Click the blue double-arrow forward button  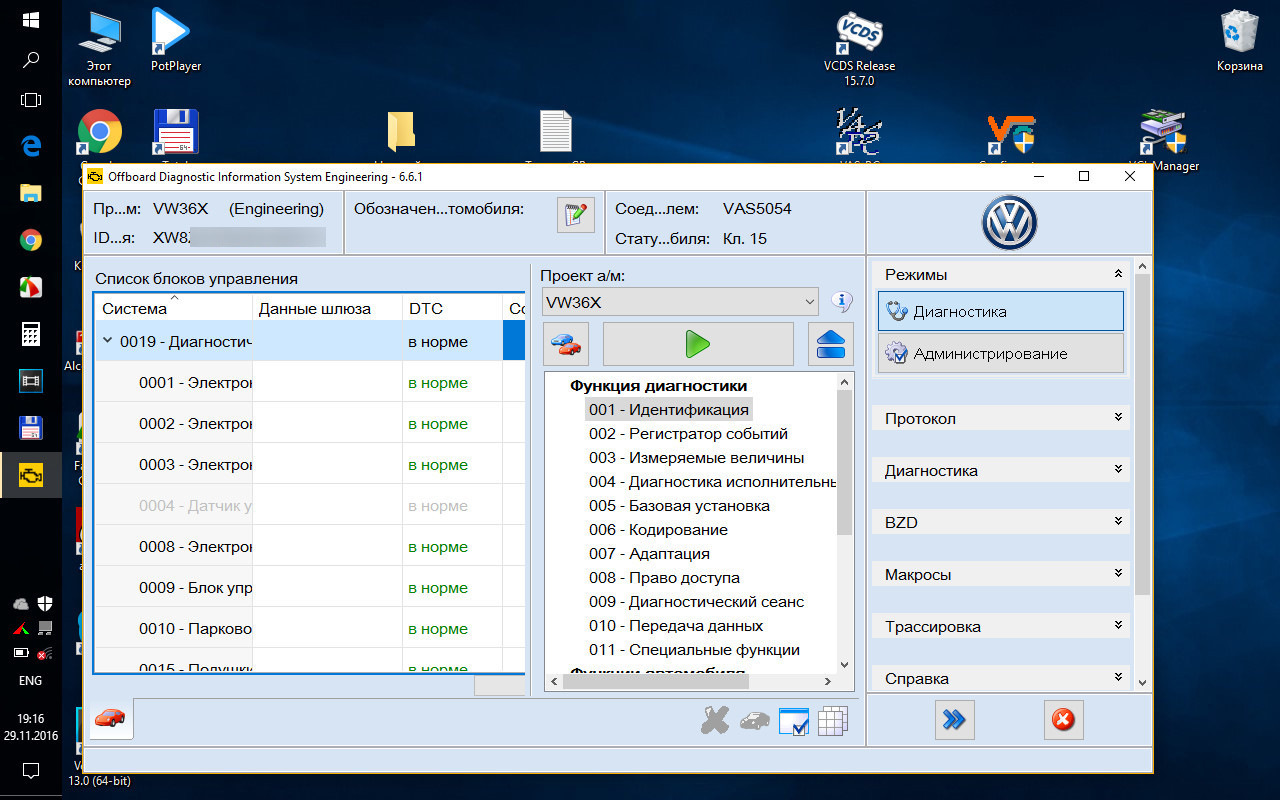[954, 720]
